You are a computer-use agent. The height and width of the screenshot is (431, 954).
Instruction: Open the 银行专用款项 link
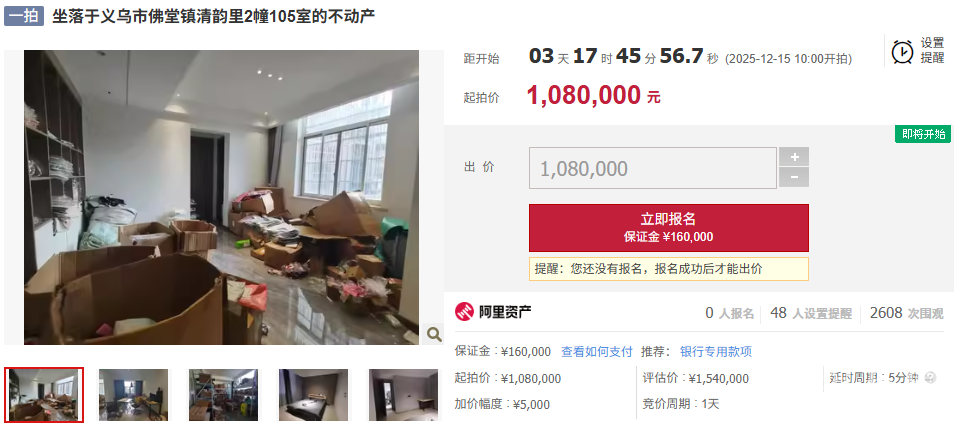[x=716, y=351]
